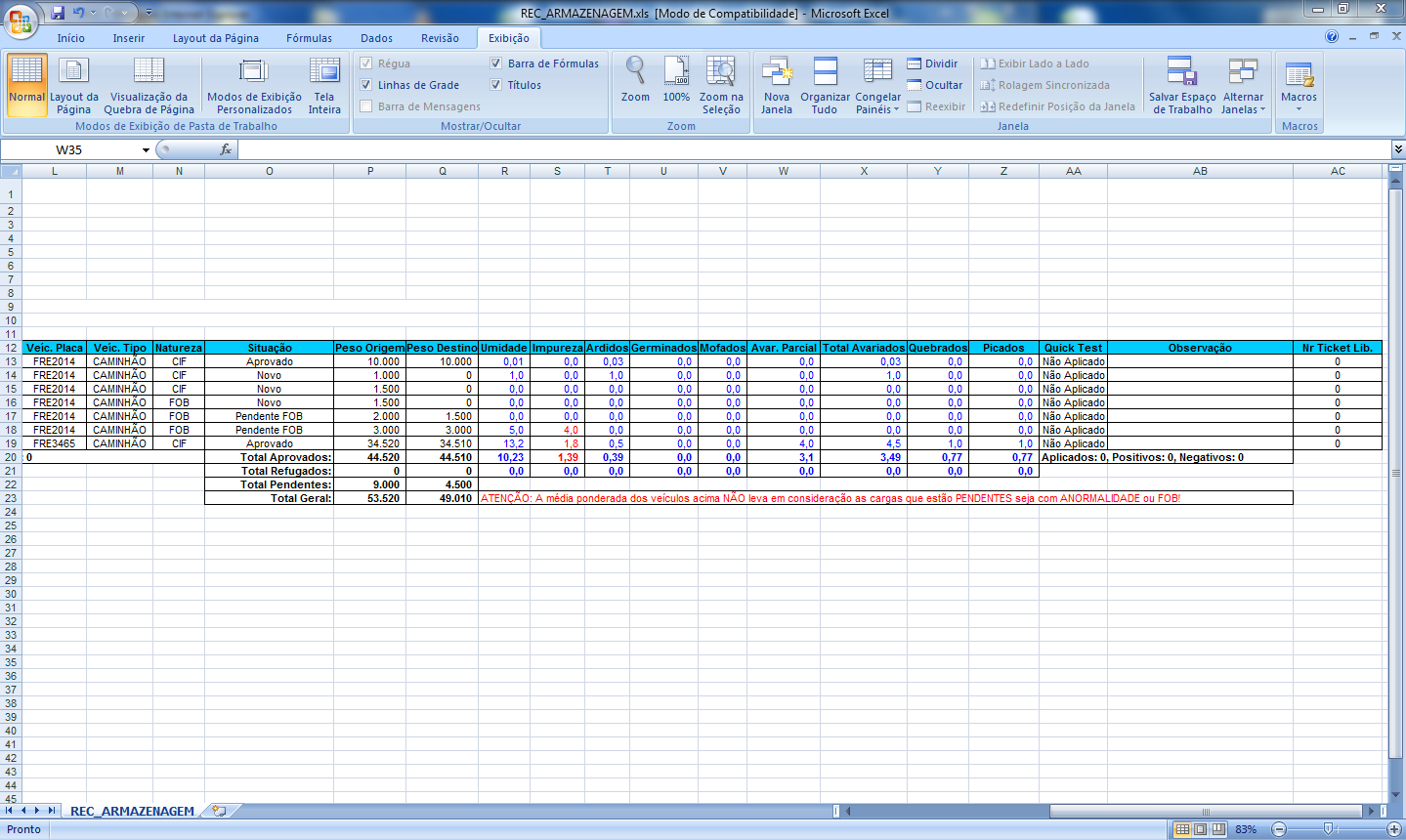Click Salvar Espaço de Trabalho icon
Image resolution: width=1406 pixels, height=840 pixels.
1182,71
